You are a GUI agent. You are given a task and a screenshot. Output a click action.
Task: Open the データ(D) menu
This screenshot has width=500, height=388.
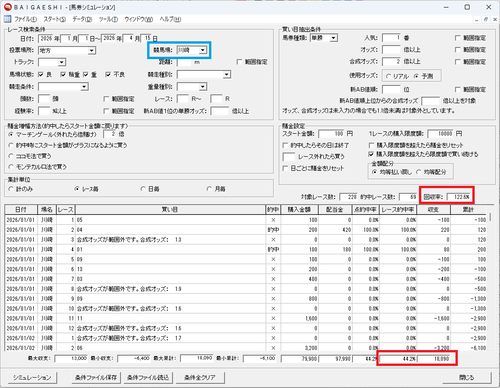pos(82,19)
